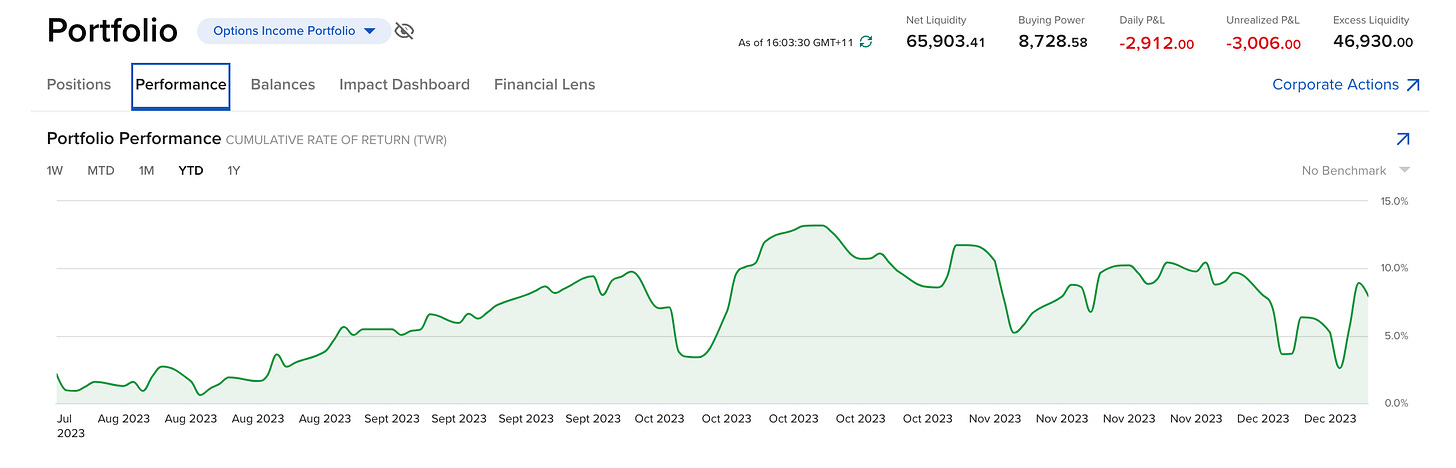Image resolution: width=1456 pixels, height=468 pixels.
Task: Open the Options Income Portfolio account dropdown
Action: [294, 31]
